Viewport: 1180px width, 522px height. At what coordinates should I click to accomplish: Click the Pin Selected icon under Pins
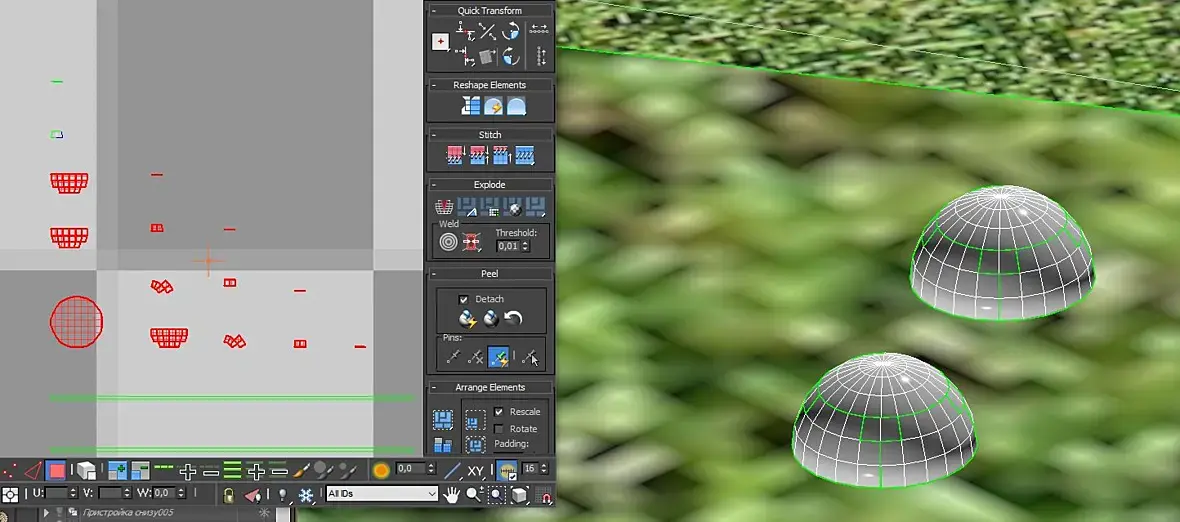[453, 357]
